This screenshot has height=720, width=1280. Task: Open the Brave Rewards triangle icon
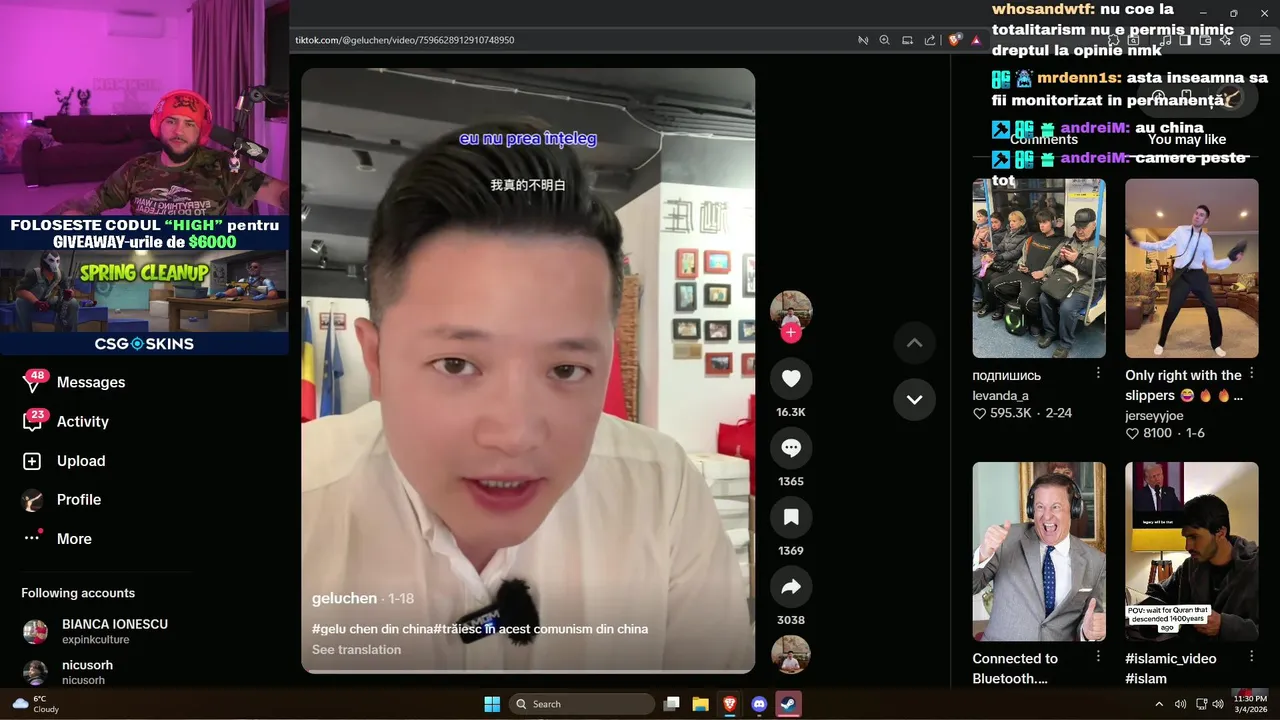[976, 40]
